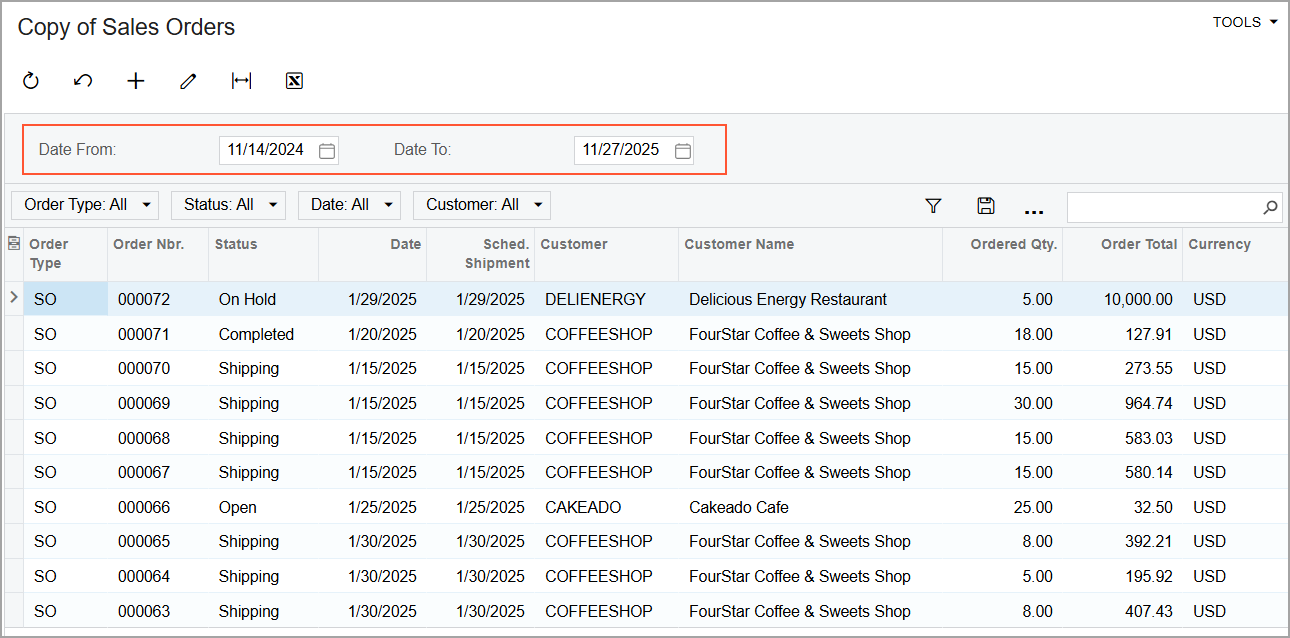This screenshot has width=1290, height=638.
Task: Click the funnel filter settings icon
Action: tap(933, 206)
